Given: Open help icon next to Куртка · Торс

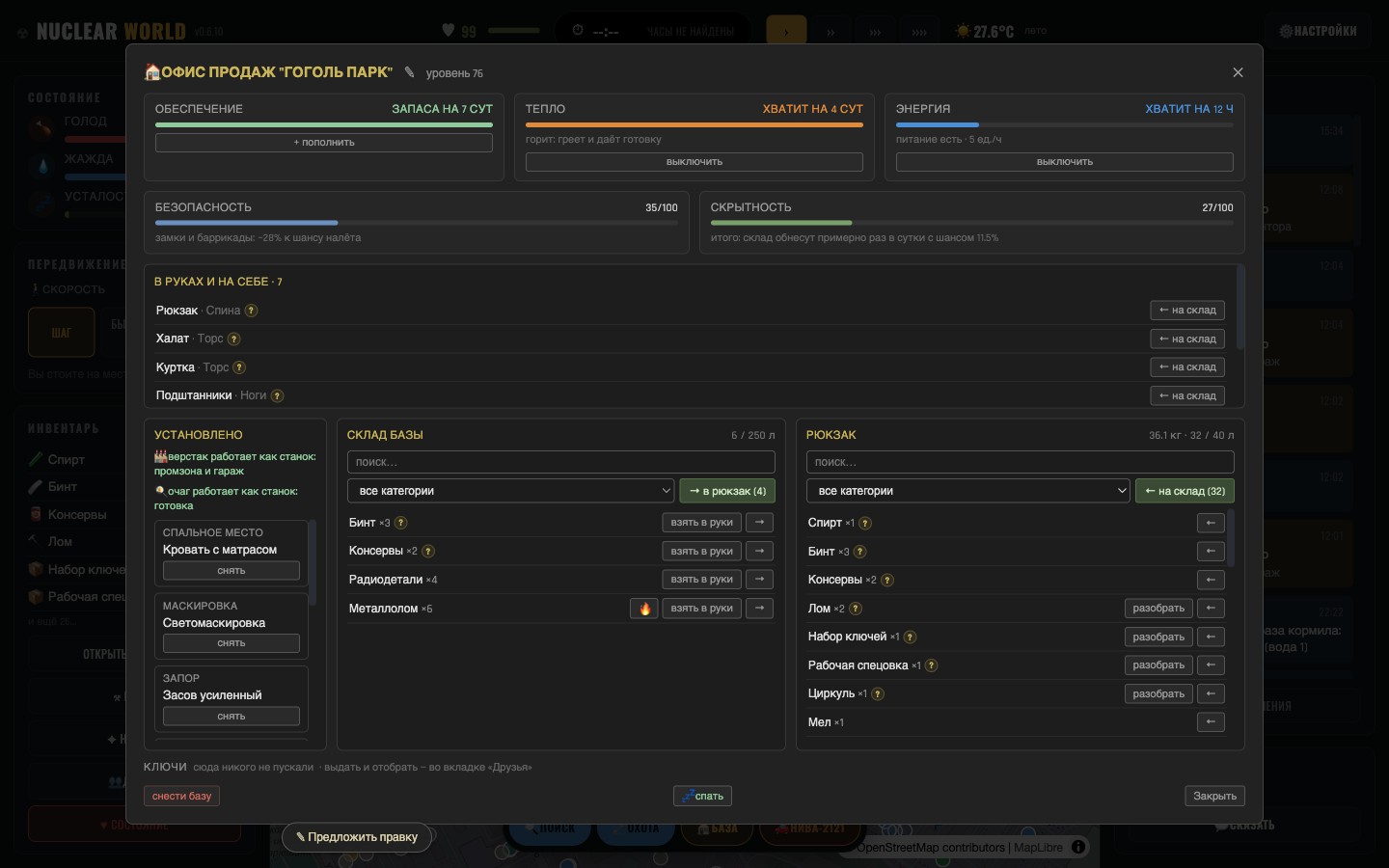Looking at the screenshot, I should (239, 367).
